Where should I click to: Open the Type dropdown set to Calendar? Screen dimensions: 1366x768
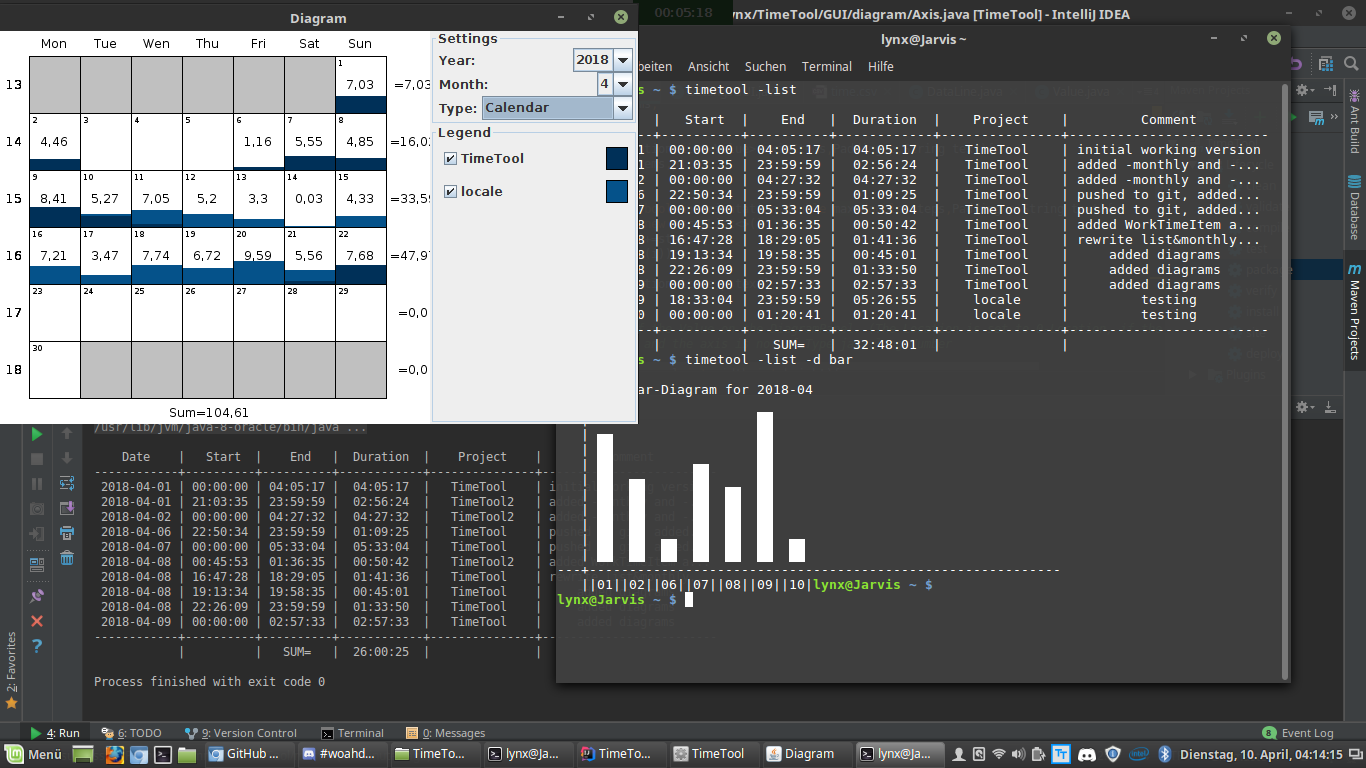click(x=623, y=108)
